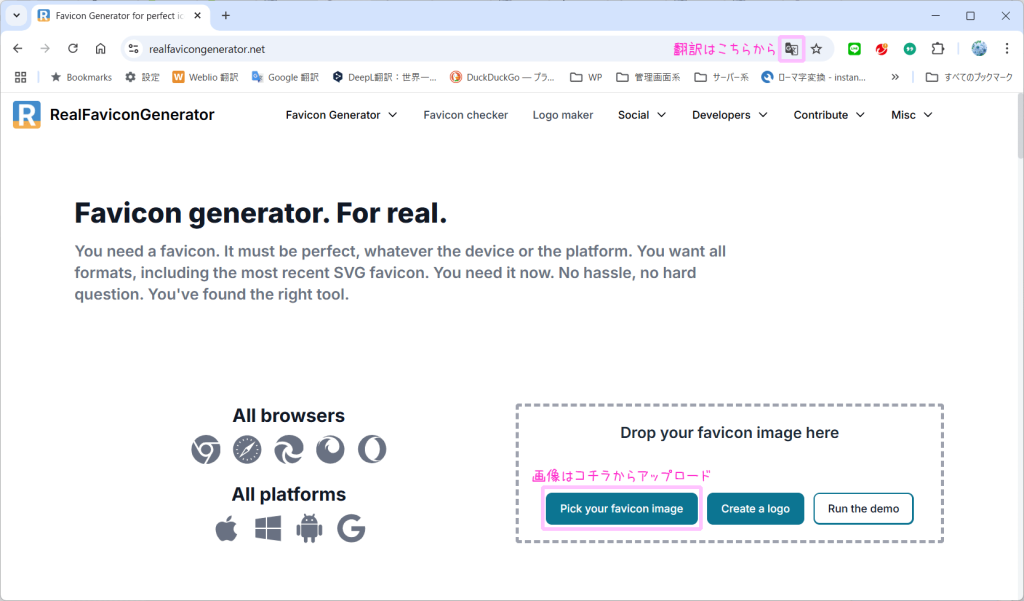Open the Extensions puzzle menu
This screenshot has width=1024, height=601.
[x=938, y=48]
